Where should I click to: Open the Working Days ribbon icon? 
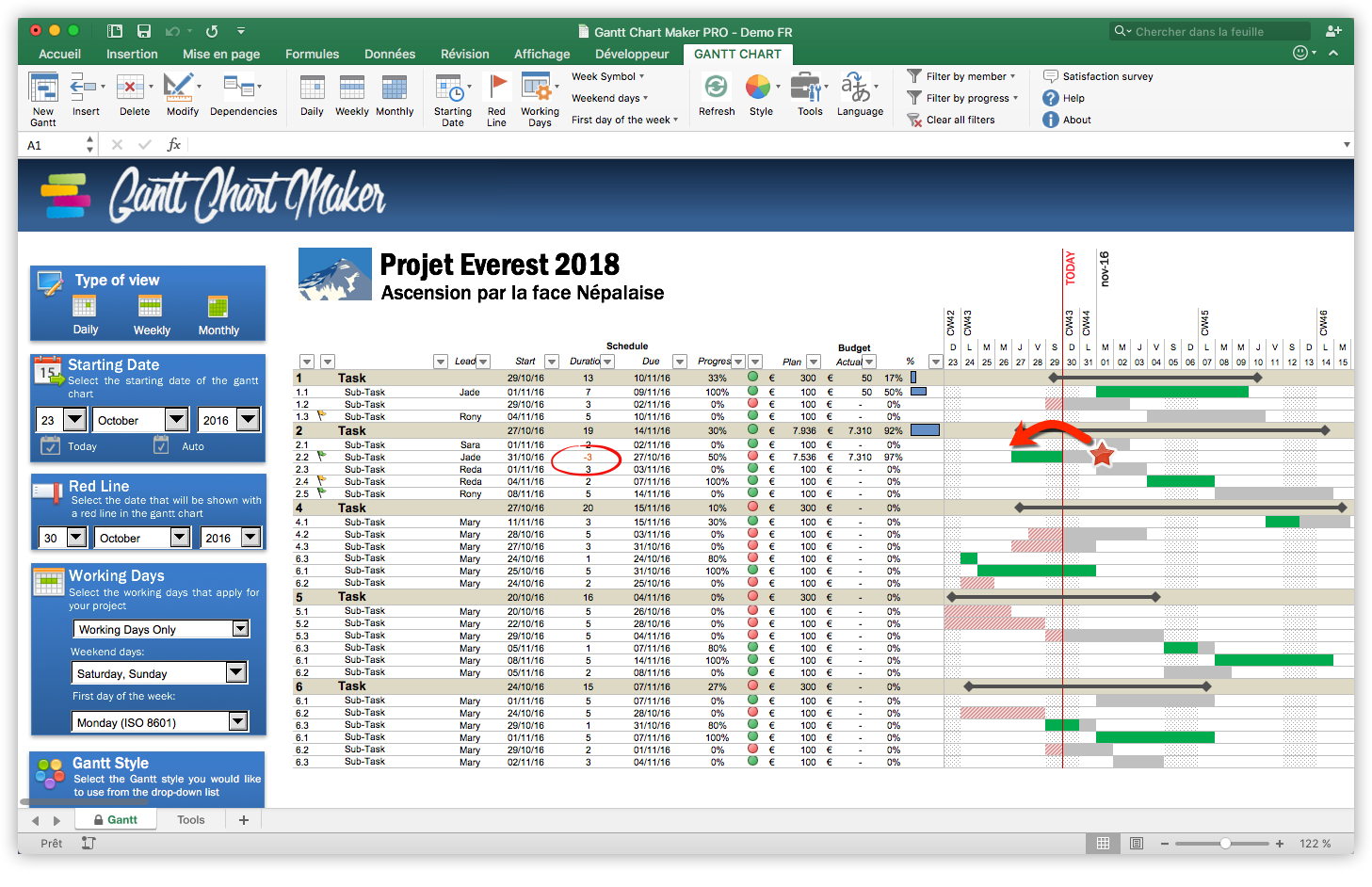536,88
